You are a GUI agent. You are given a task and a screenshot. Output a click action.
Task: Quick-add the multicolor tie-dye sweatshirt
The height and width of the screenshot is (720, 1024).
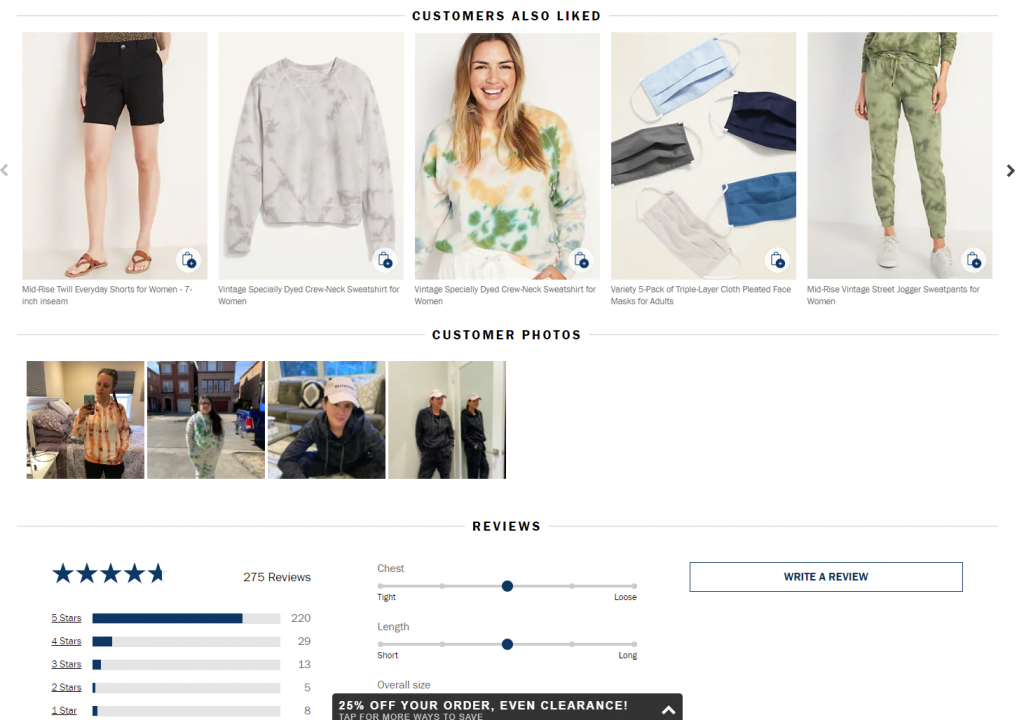(x=581, y=260)
